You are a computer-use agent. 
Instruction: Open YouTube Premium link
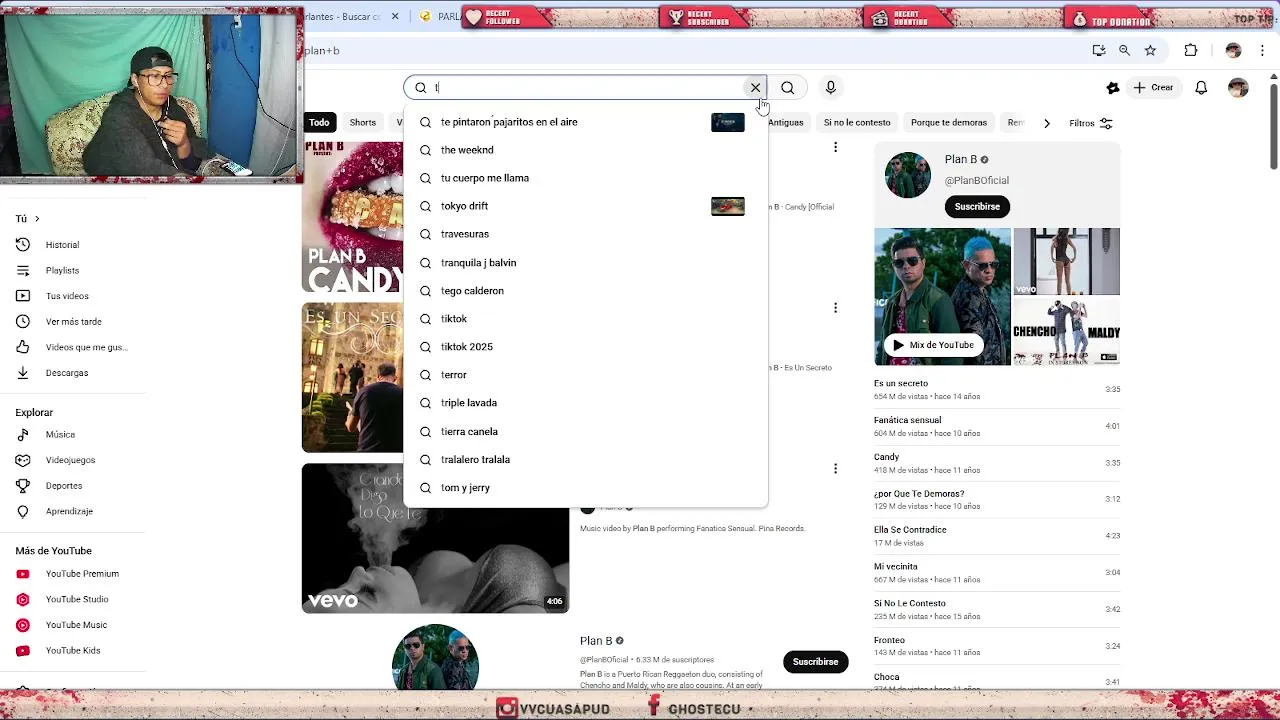82,574
